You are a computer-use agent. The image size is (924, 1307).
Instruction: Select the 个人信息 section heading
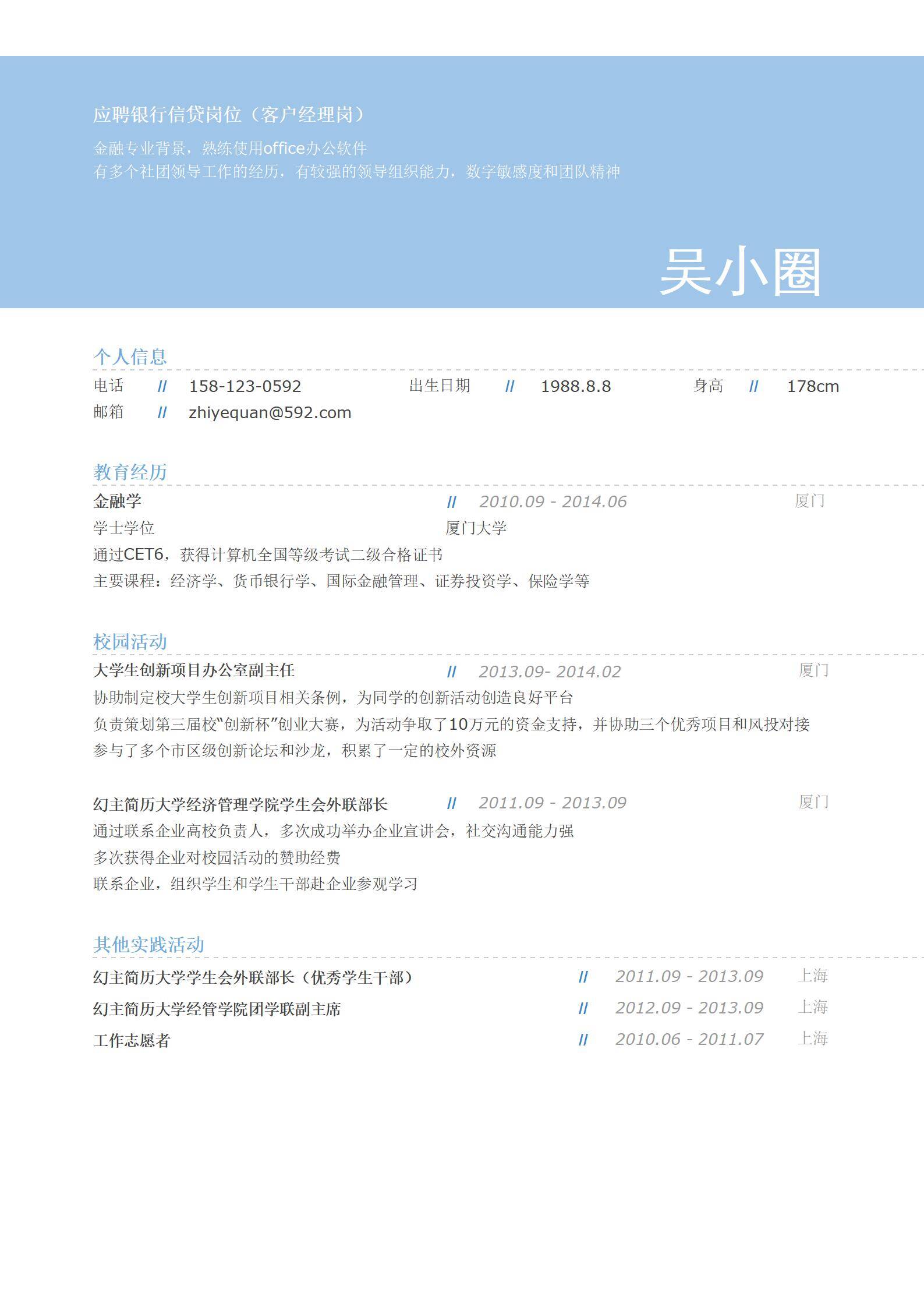pyautogui.click(x=130, y=356)
